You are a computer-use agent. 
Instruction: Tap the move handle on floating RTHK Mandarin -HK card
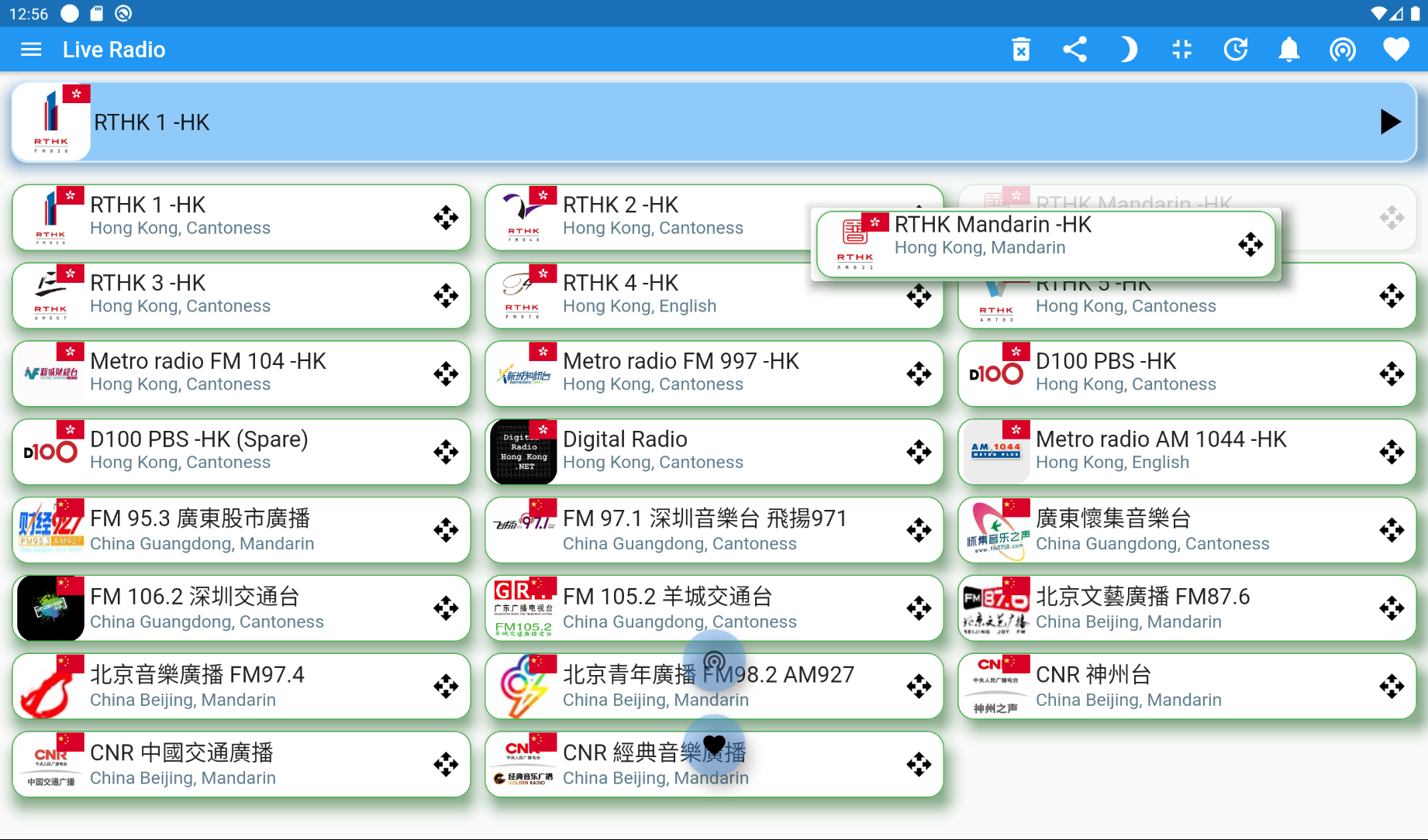[1250, 245]
